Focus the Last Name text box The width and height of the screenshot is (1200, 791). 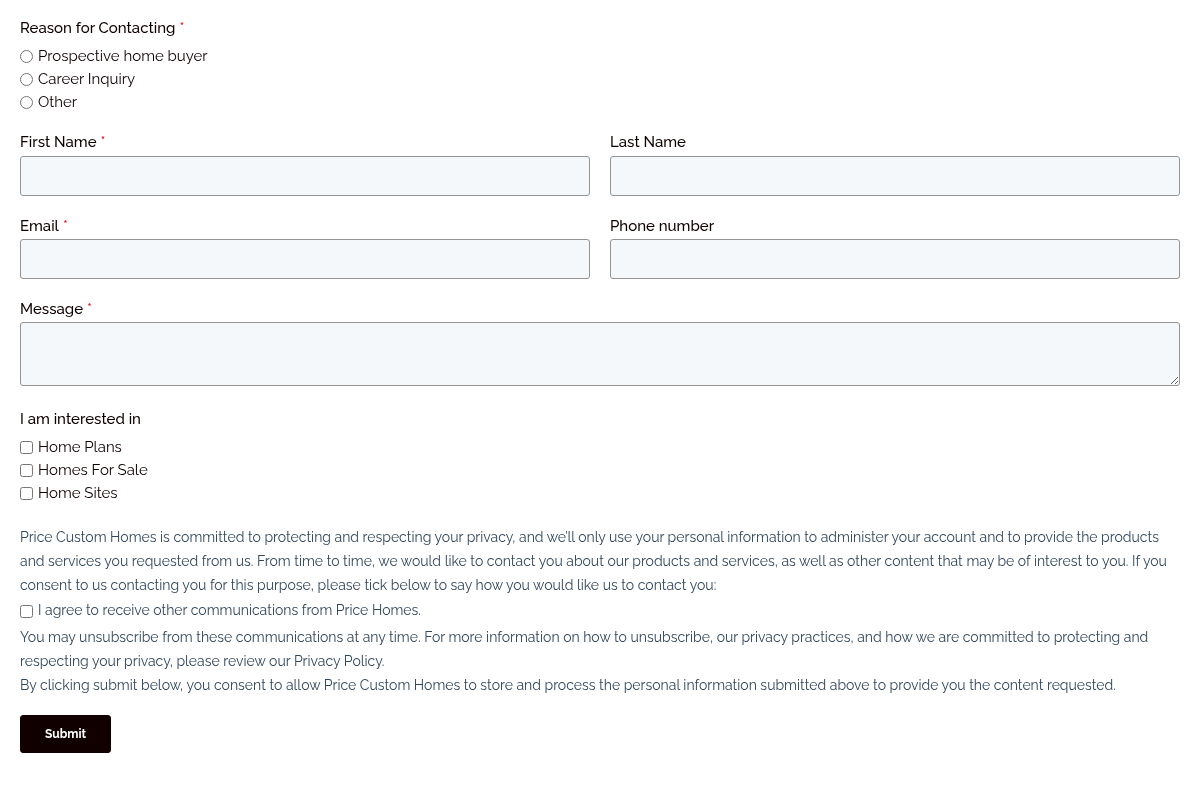tap(895, 176)
